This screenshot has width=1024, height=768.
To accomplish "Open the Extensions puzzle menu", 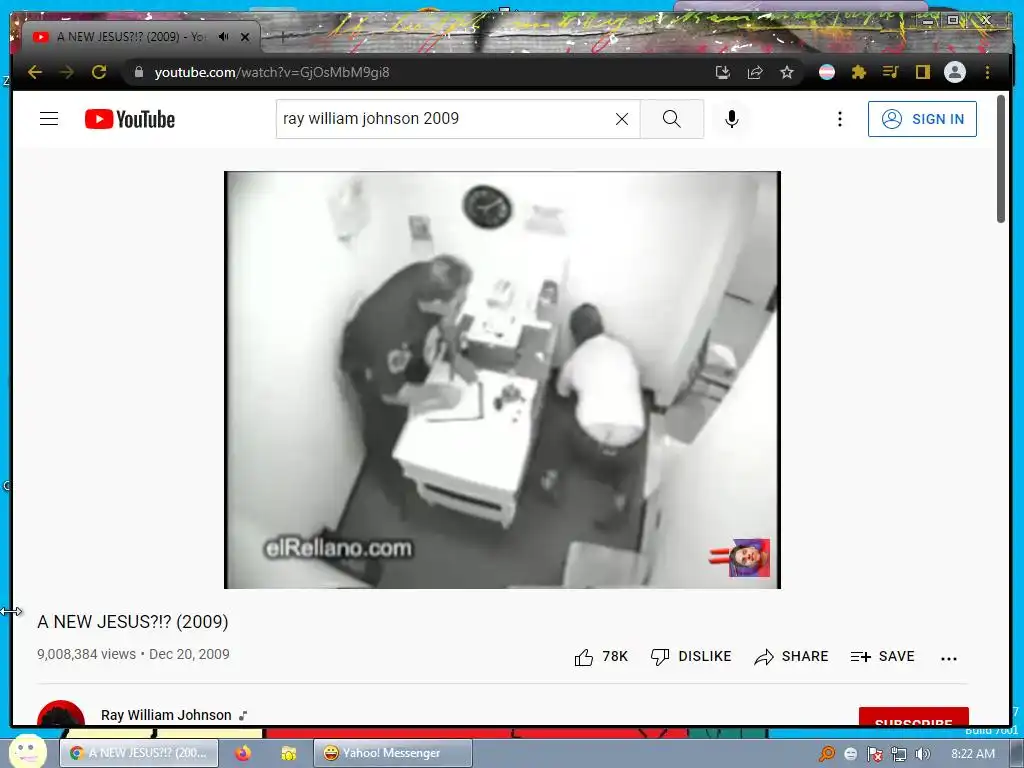I will coord(859,72).
